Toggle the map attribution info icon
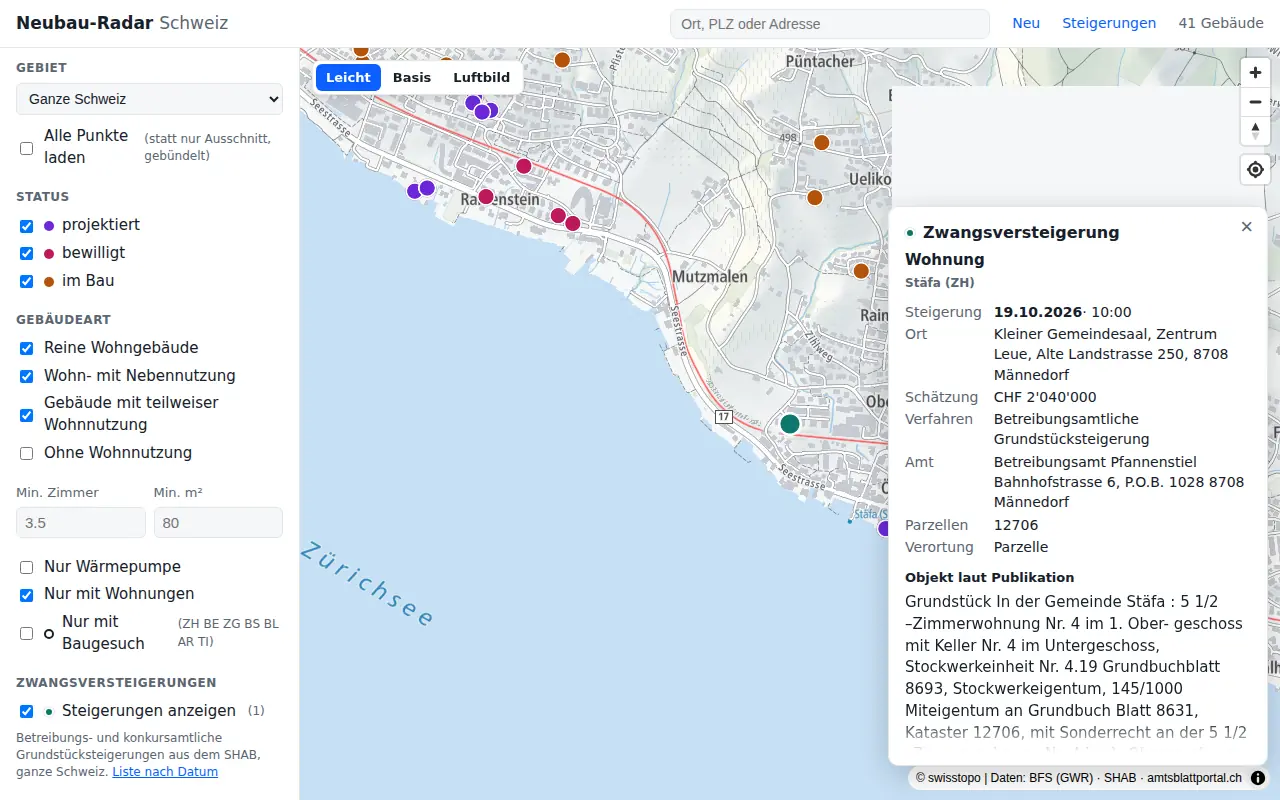Screen dimensions: 1280x800 (1258, 777)
